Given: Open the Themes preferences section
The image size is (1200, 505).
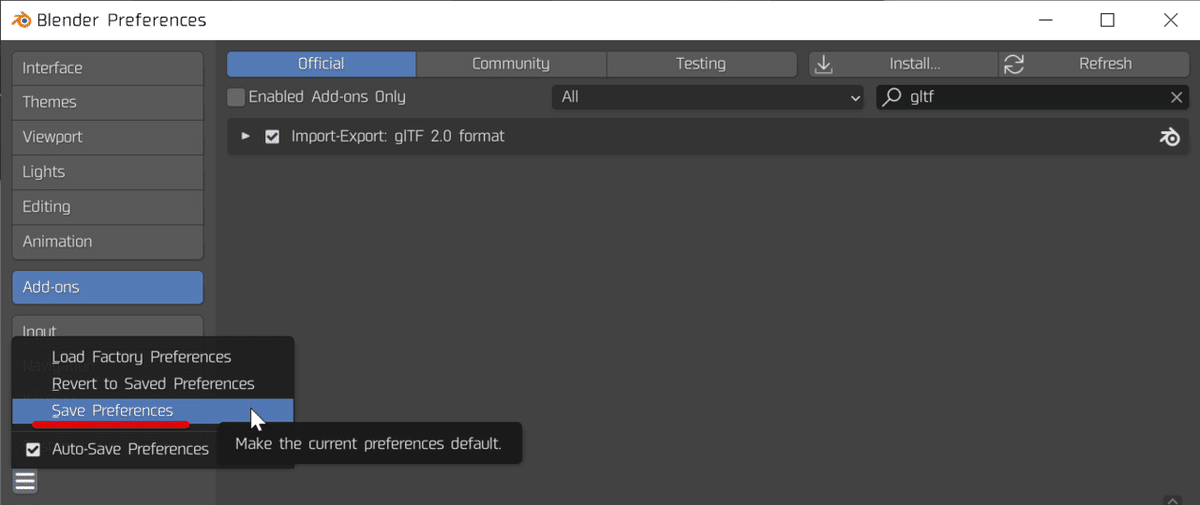Looking at the screenshot, I should click(108, 102).
